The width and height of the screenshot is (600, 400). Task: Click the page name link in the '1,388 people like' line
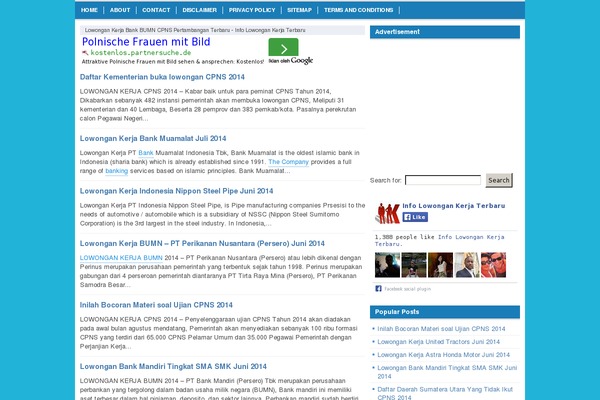tap(439, 240)
